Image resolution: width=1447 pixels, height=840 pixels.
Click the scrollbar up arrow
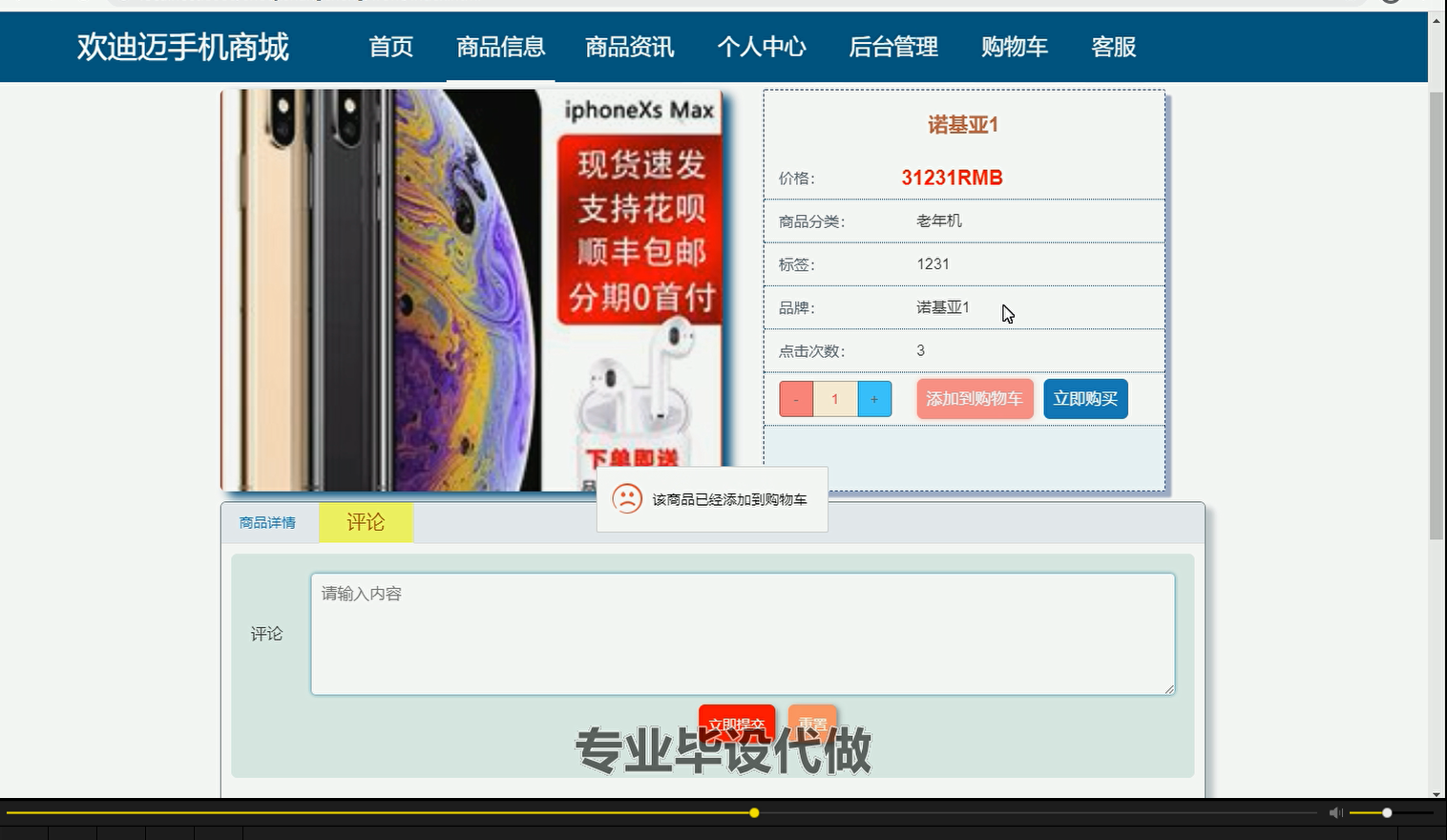pyautogui.click(x=1437, y=19)
